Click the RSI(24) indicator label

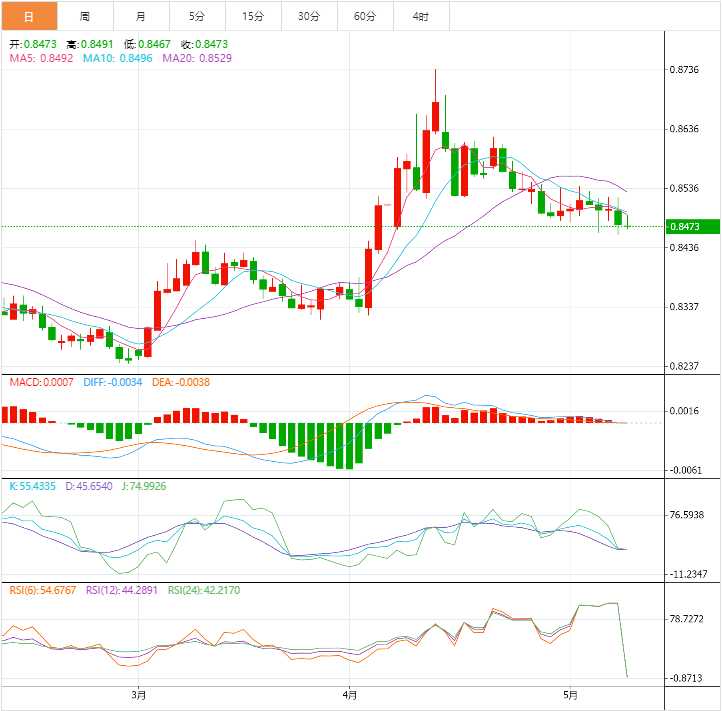point(204,590)
